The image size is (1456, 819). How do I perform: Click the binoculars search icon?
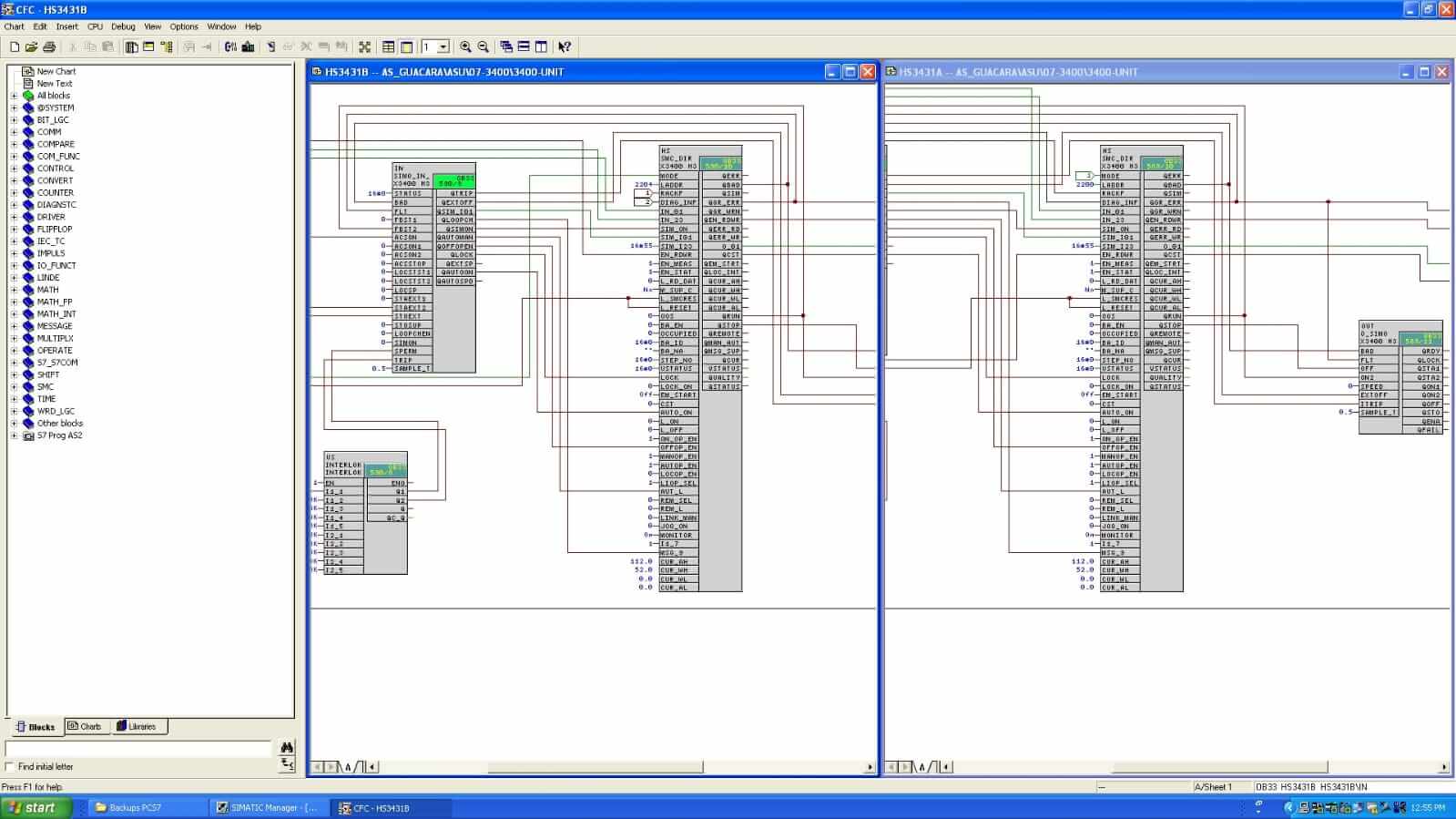click(287, 747)
